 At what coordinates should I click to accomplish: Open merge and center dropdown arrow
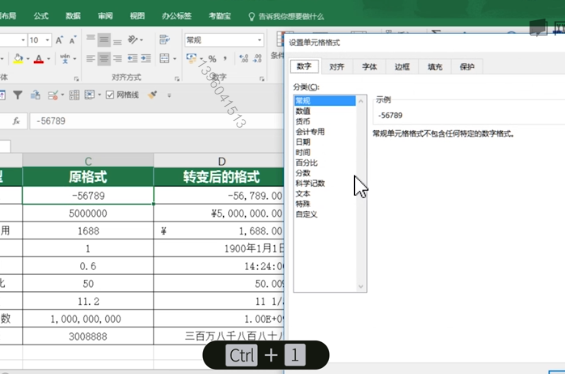tap(175, 59)
